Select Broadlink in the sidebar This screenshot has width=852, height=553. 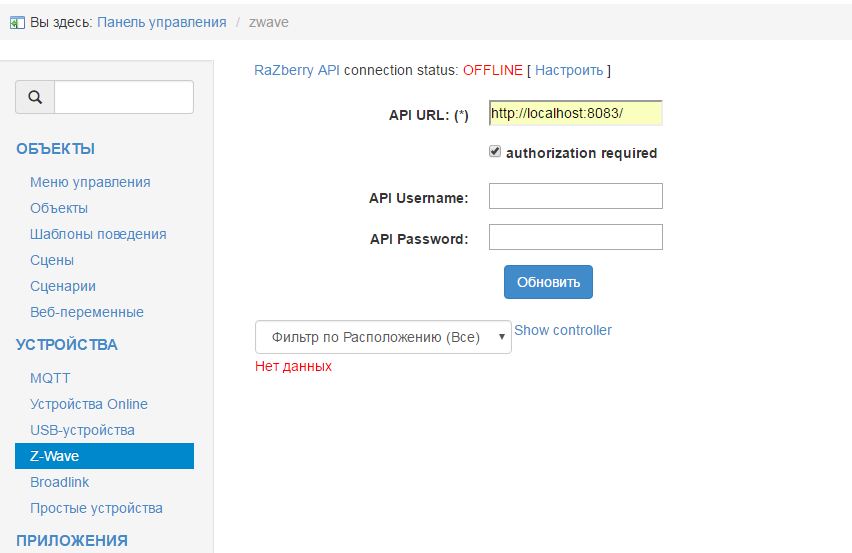[60, 482]
